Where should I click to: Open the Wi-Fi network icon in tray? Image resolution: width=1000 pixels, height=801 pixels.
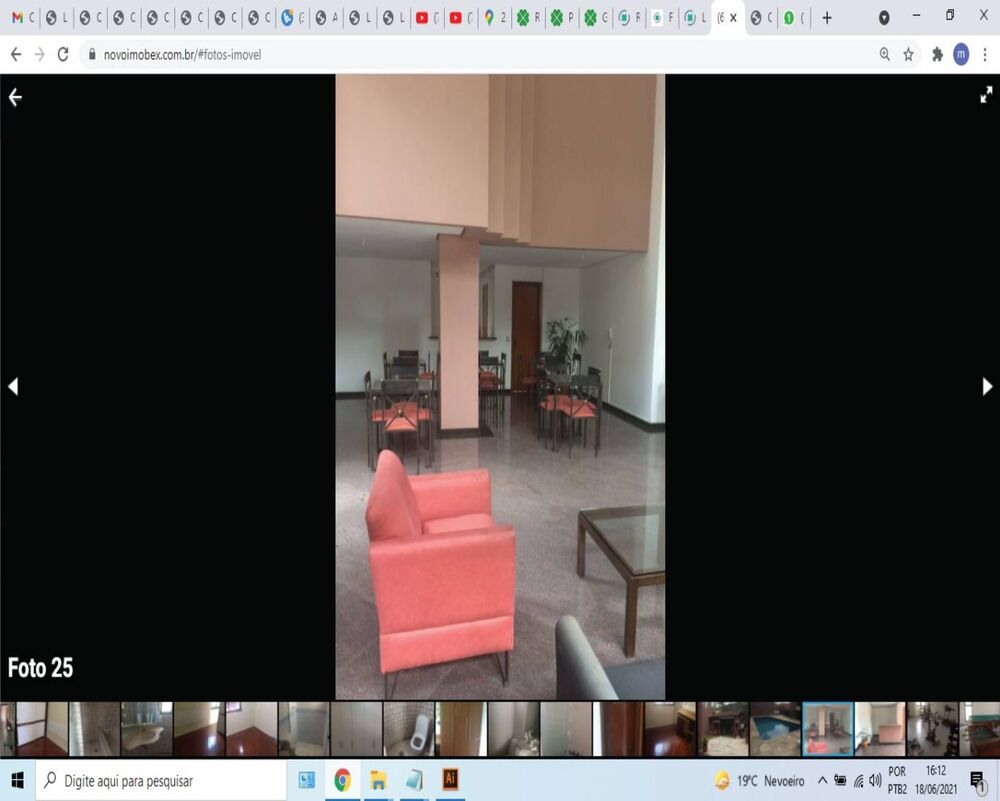point(858,781)
